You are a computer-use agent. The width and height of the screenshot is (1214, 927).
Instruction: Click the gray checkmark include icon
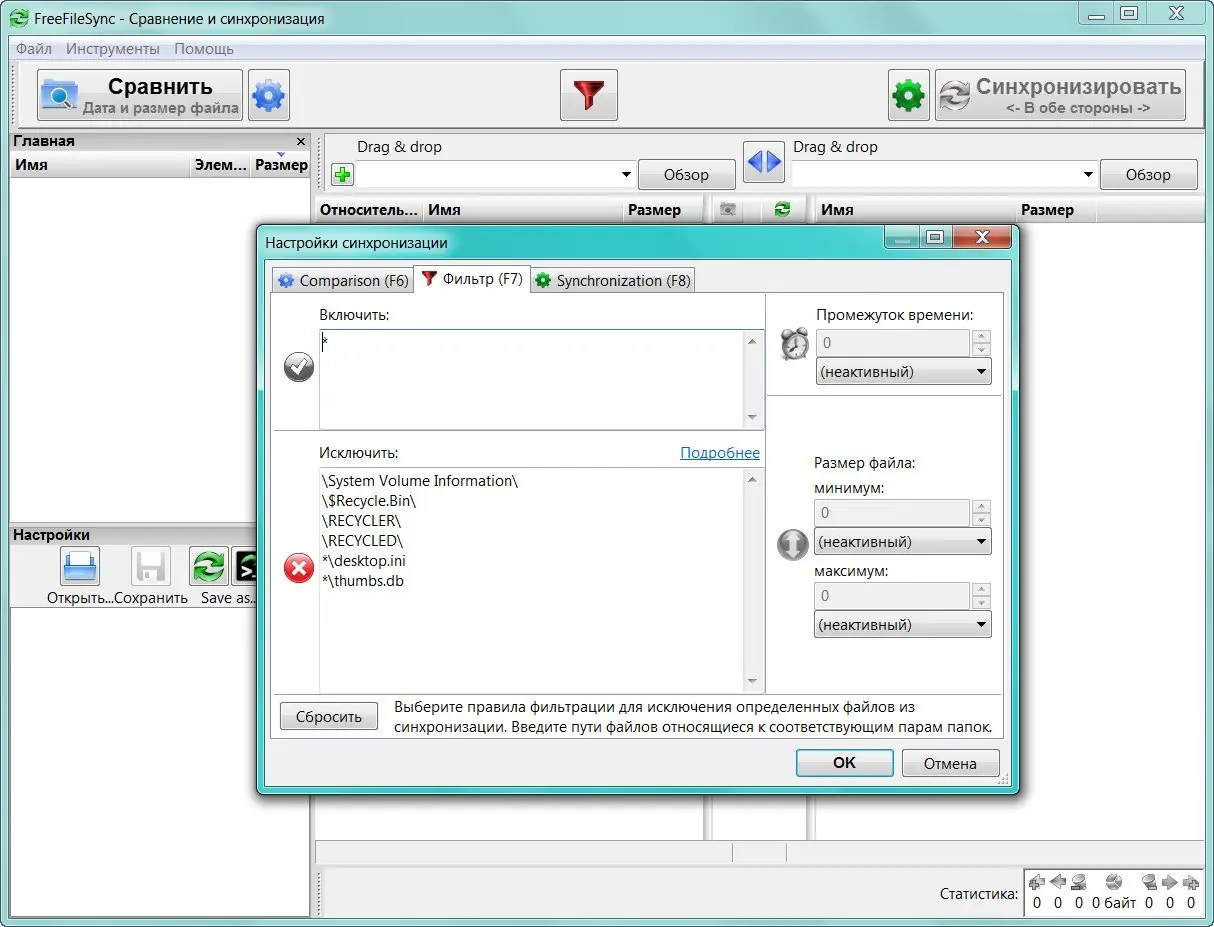(298, 367)
